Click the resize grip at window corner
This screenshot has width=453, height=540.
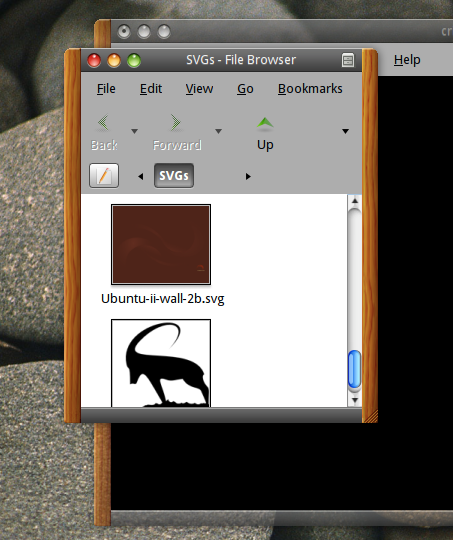tap(371, 415)
